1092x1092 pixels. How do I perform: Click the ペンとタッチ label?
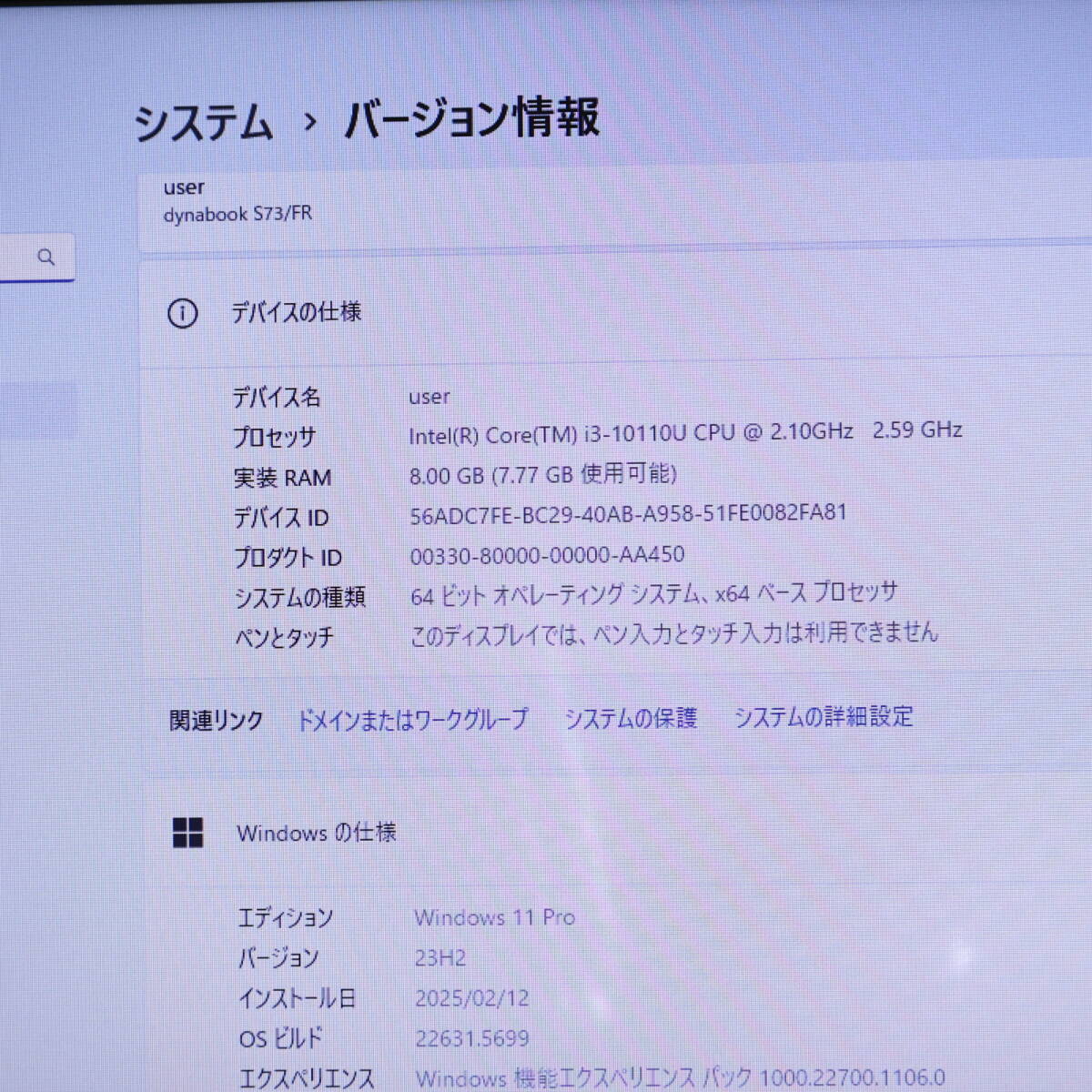tap(285, 638)
